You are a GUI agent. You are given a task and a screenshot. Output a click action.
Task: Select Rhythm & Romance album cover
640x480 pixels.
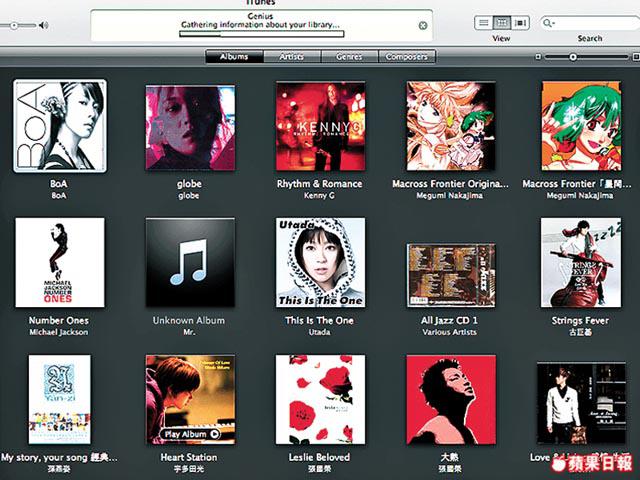(320, 126)
